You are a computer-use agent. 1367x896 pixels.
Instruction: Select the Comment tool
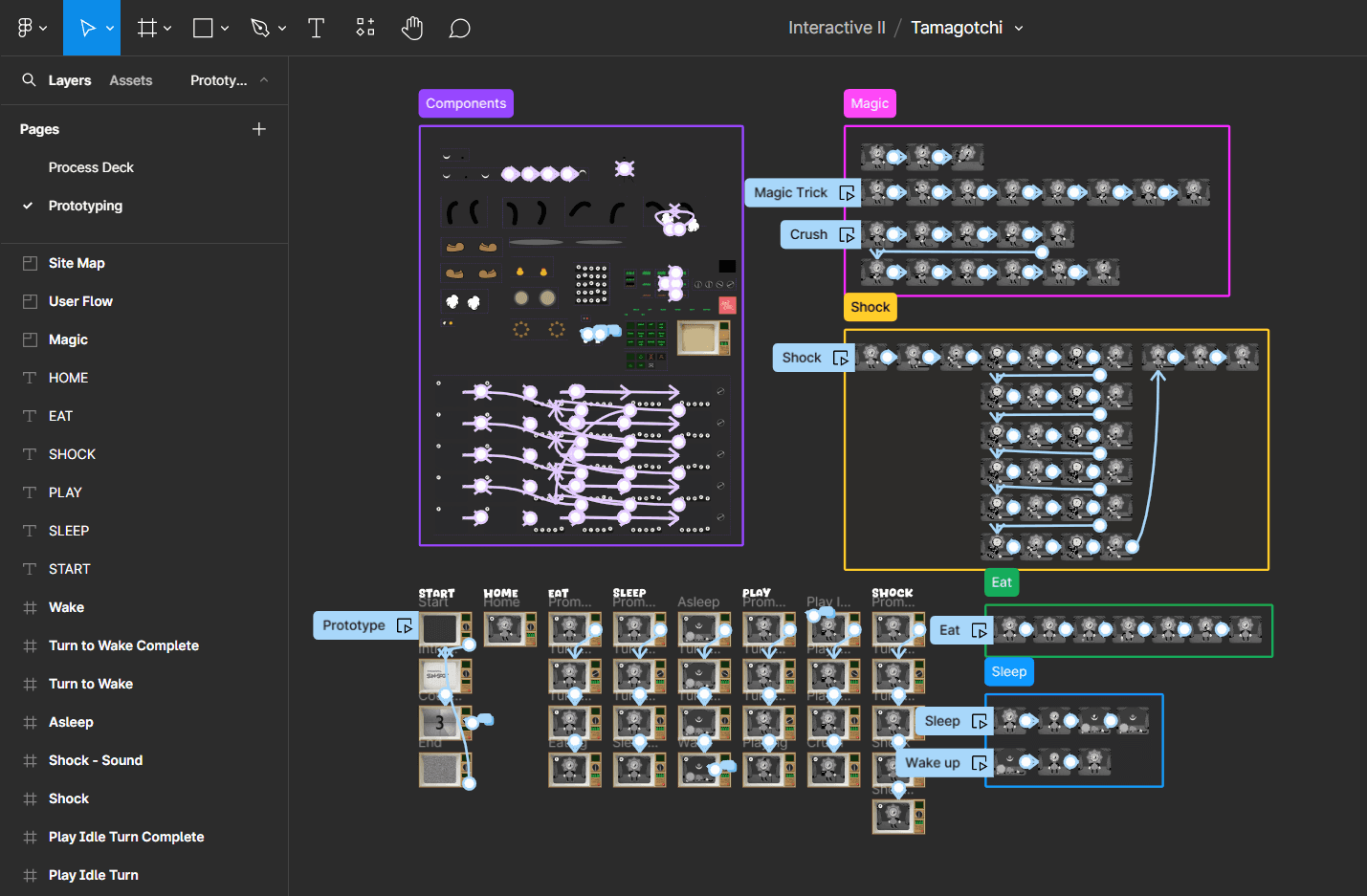(459, 28)
